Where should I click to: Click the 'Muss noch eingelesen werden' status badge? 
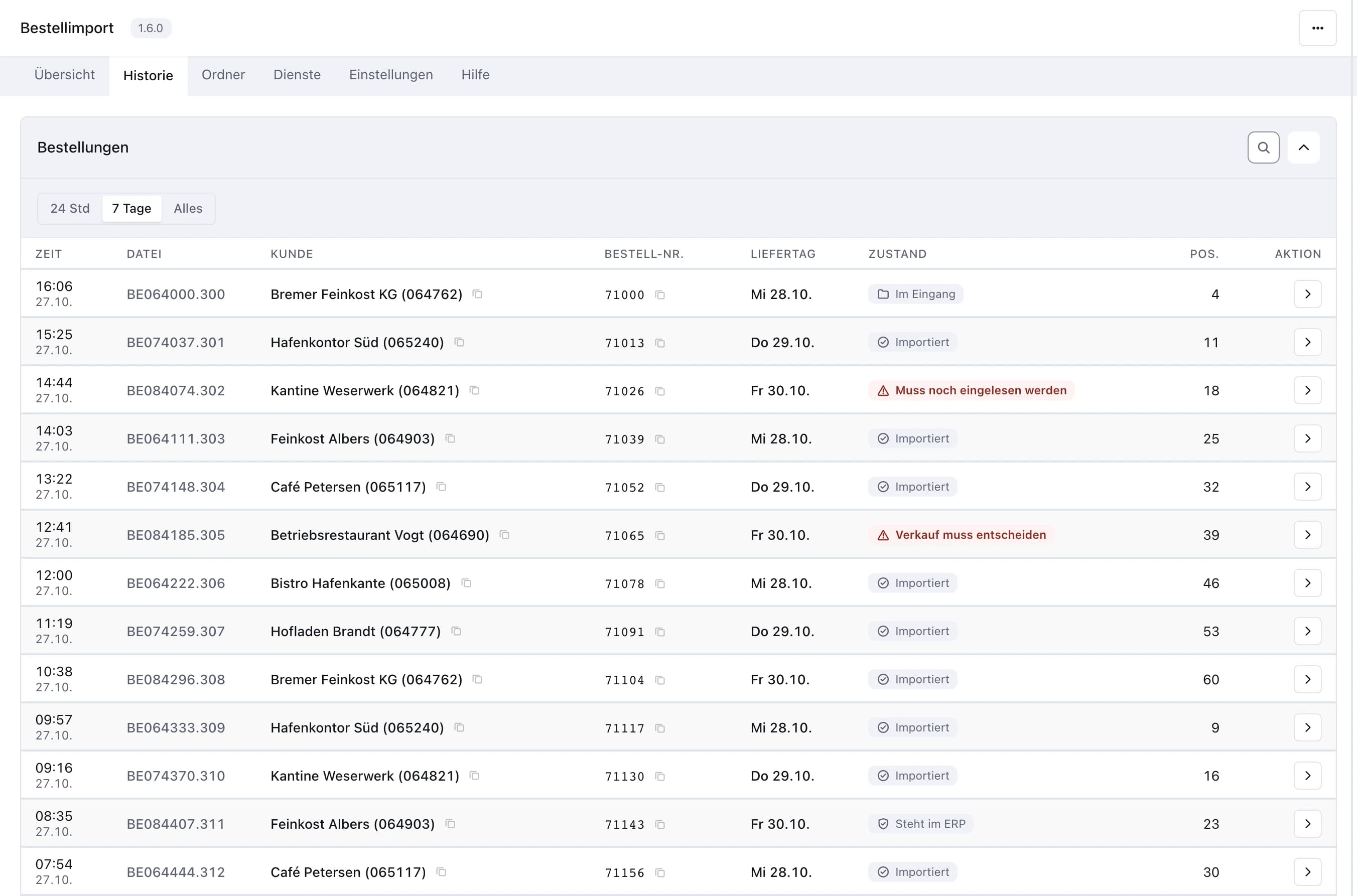[971, 390]
